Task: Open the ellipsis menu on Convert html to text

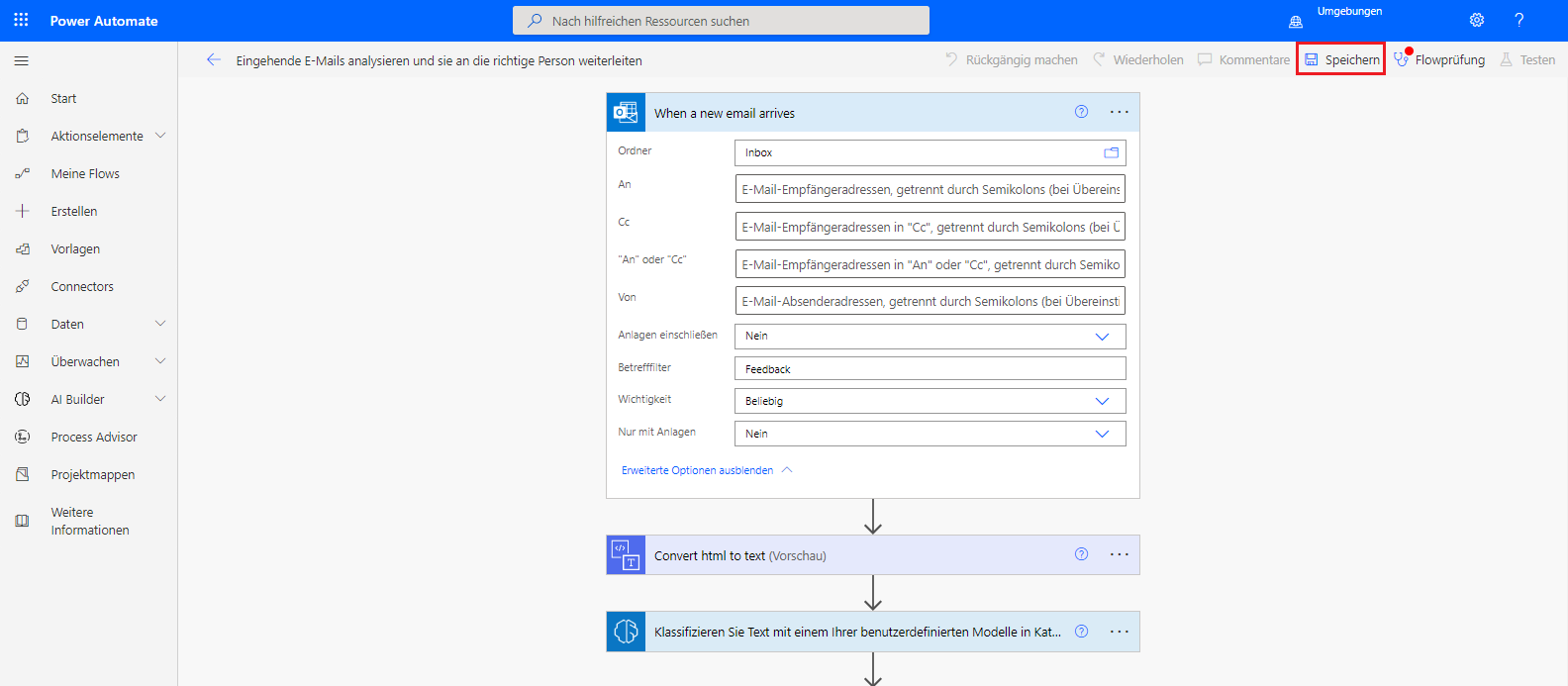Action: coord(1119,554)
